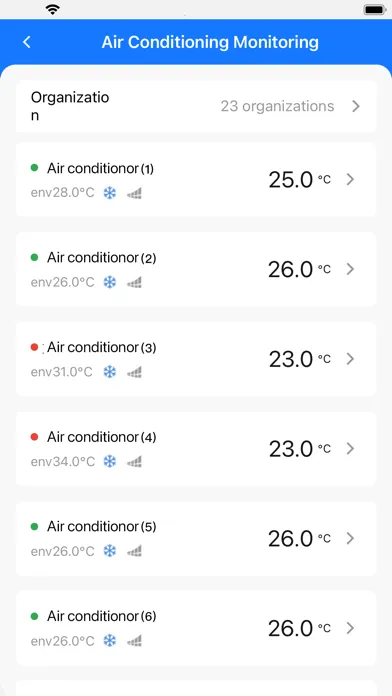This screenshot has height=696, width=392.
Task: Click the snowflake icon for Air conditionor (2)
Action: click(110, 282)
